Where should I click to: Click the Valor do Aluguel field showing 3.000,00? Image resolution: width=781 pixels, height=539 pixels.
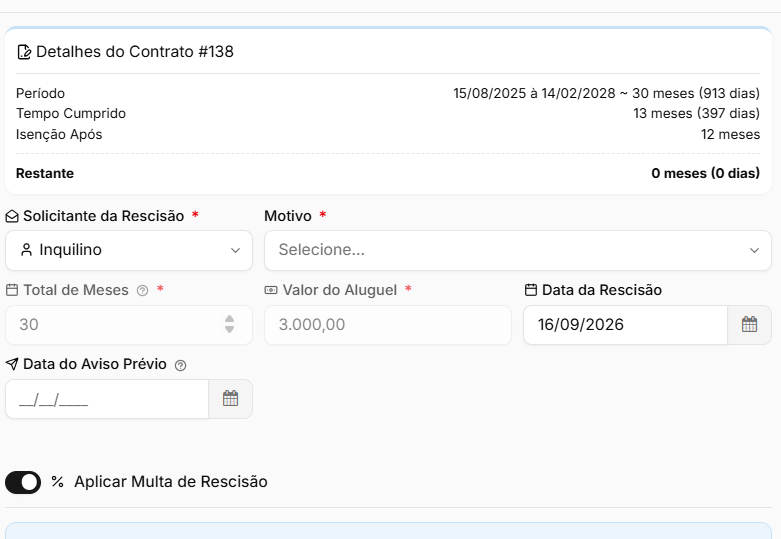click(x=388, y=325)
